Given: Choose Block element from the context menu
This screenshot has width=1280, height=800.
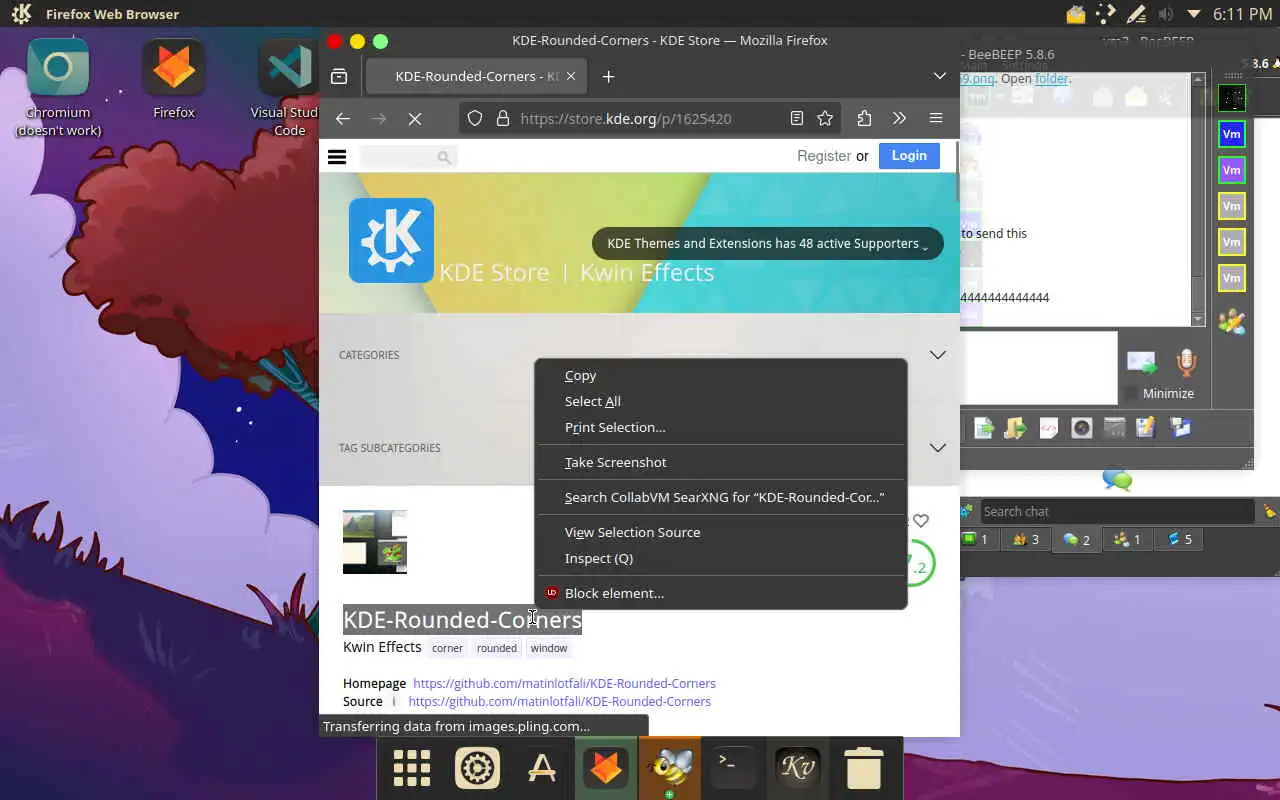Looking at the screenshot, I should [721, 593].
